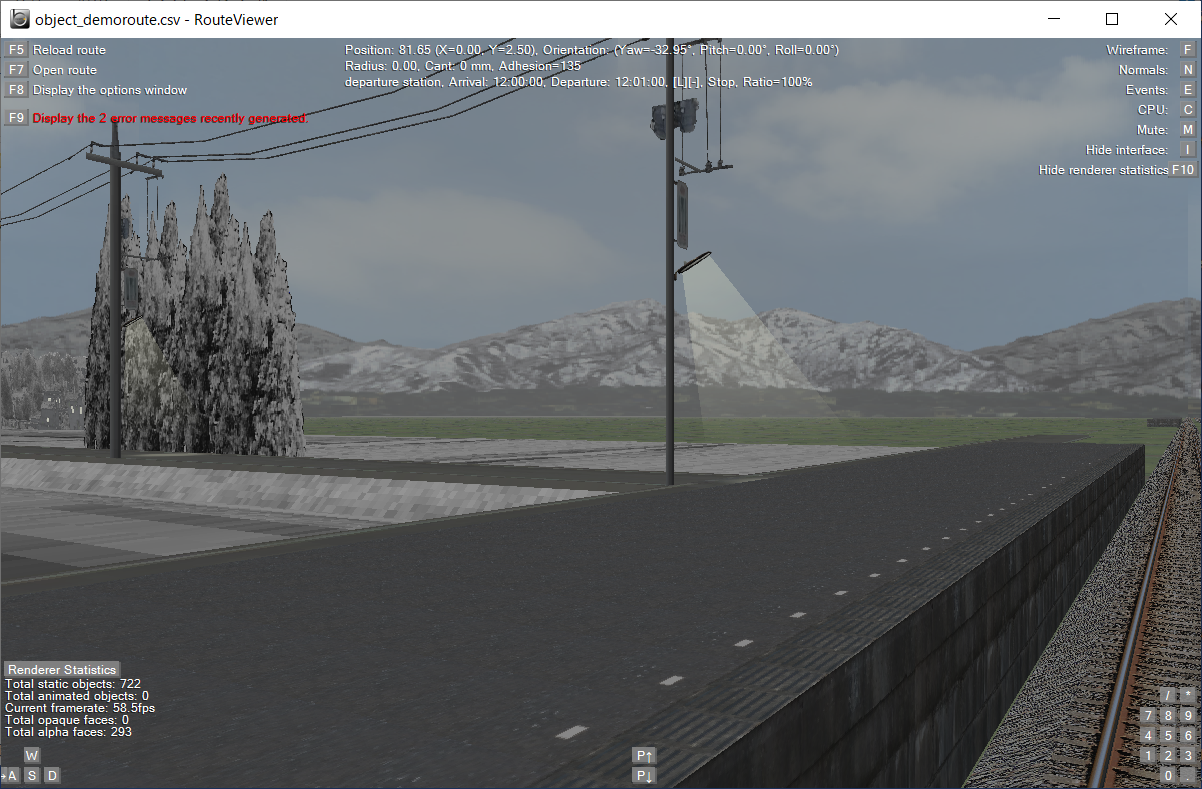Viewport: 1202px width, 789px height.
Task: Click the Total alpha faces: 293 line
Action: tap(68, 732)
